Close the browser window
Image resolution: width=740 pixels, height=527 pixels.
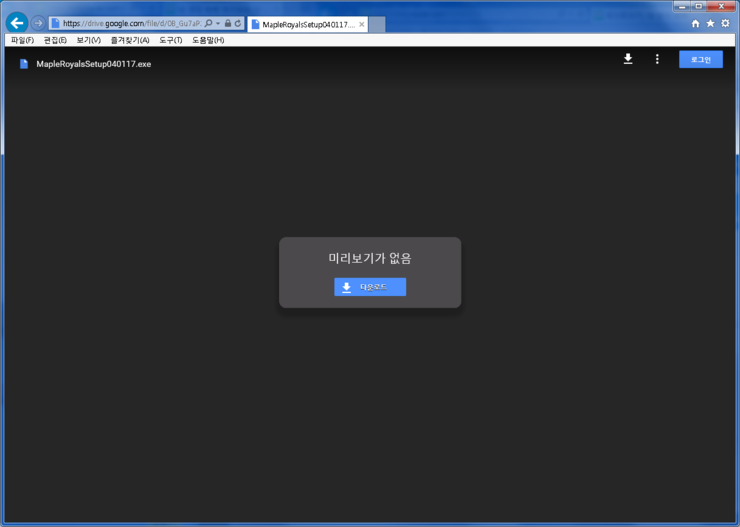click(721, 6)
